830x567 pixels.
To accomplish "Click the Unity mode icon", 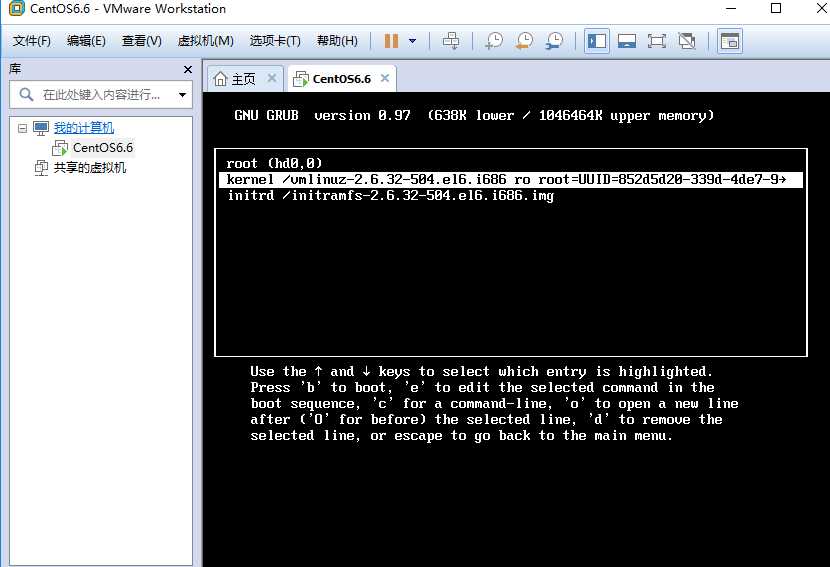I will (687, 41).
